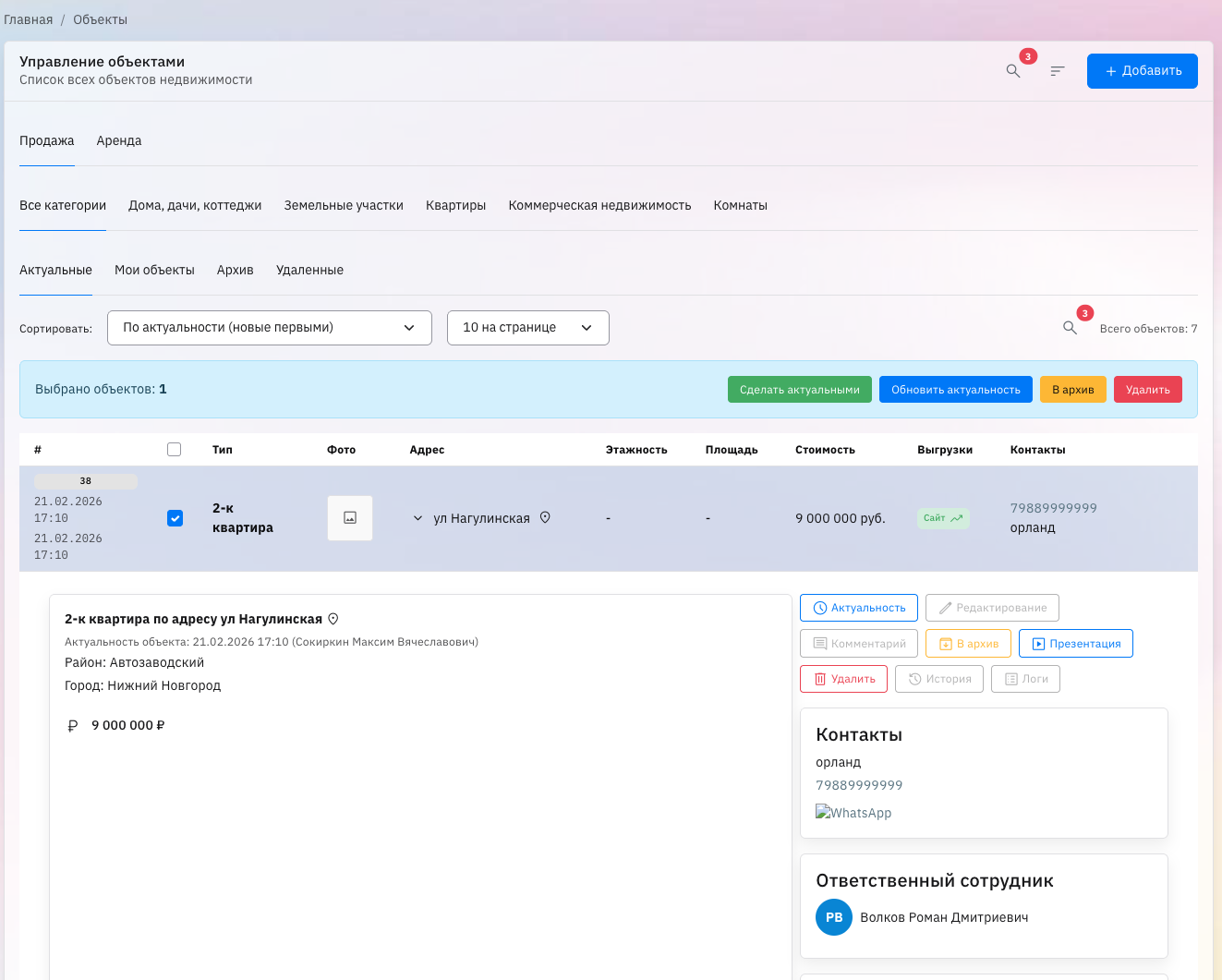
Task: Click the map pin beside ул Нагулинская
Action: [x=545, y=518]
